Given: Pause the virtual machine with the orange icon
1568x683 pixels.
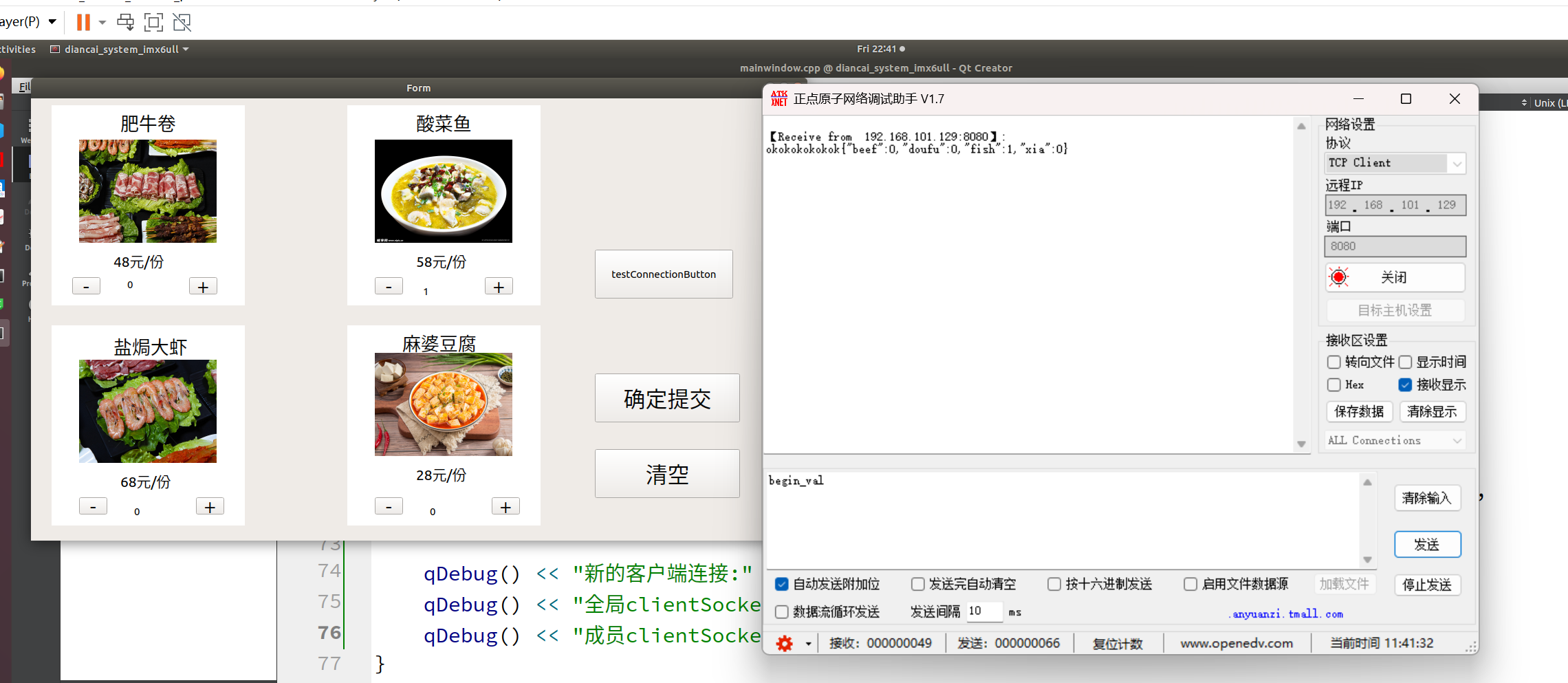Looking at the screenshot, I should pyautogui.click(x=83, y=22).
